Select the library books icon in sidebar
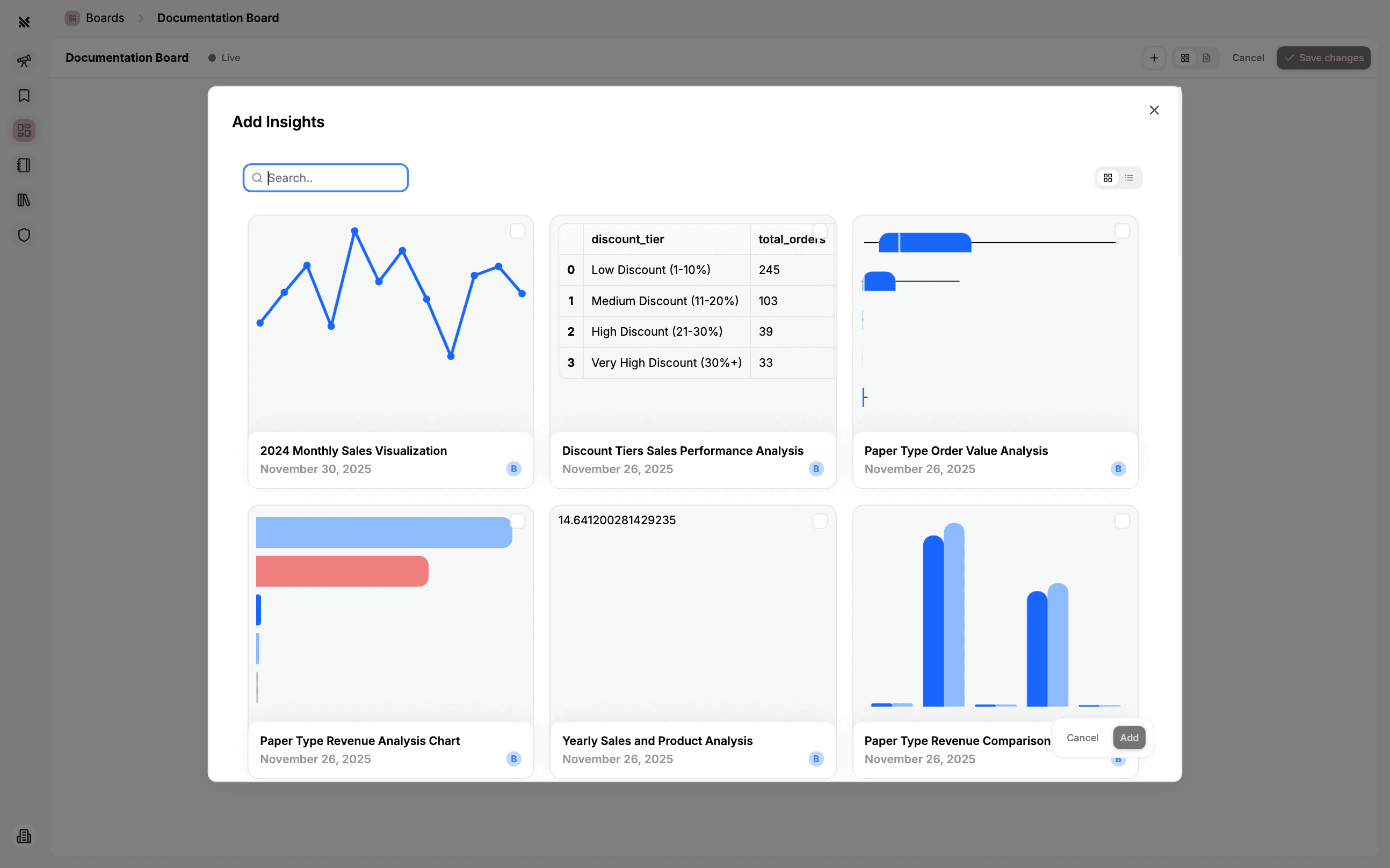The width and height of the screenshot is (1390, 868). click(x=24, y=200)
